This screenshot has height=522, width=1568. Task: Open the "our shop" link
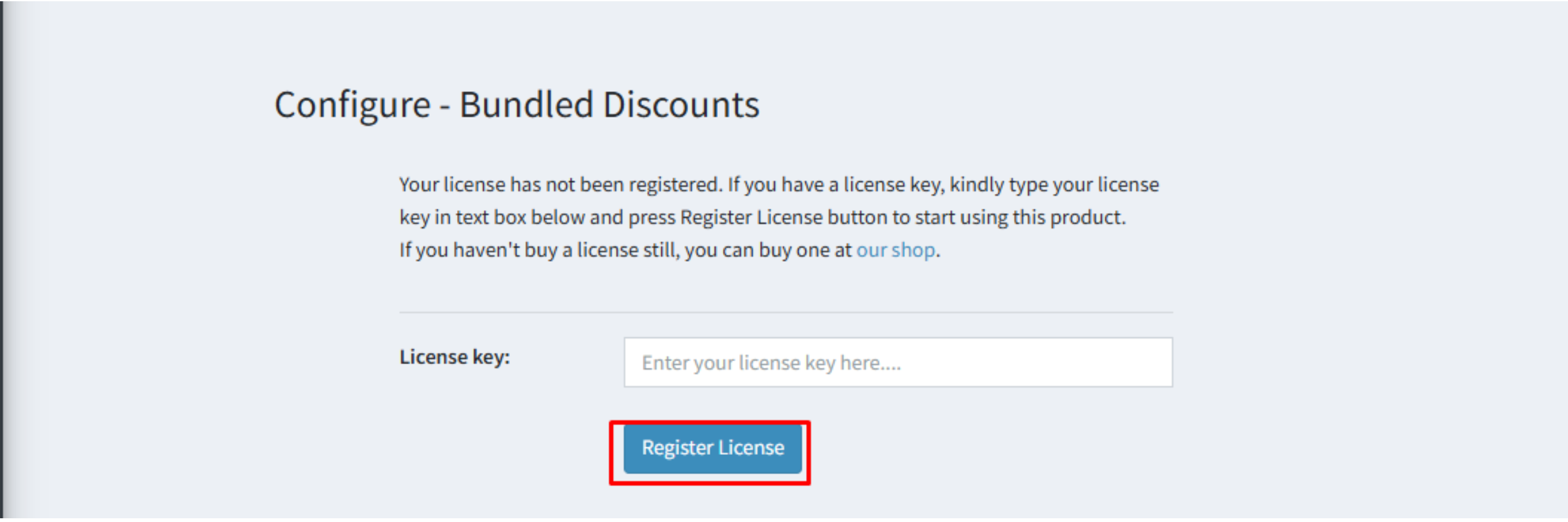click(895, 250)
